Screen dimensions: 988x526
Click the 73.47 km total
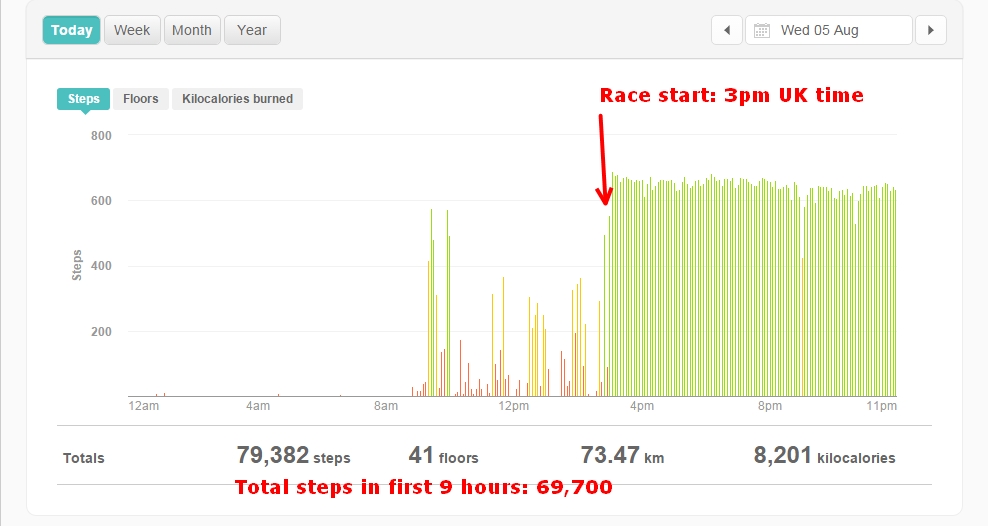(622, 455)
